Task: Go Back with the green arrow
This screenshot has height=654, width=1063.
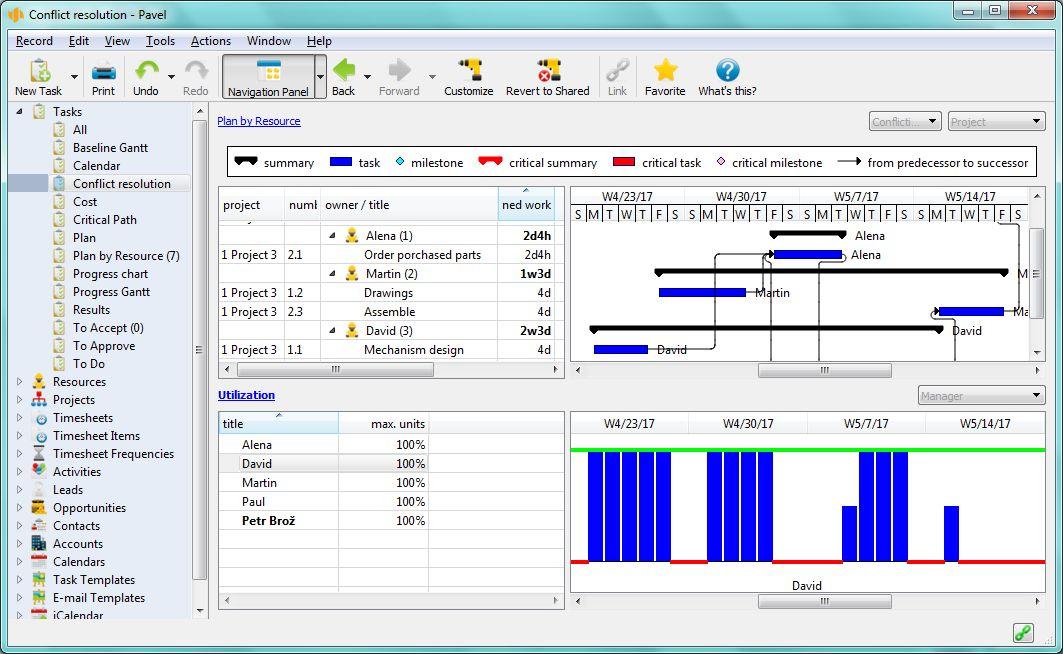Action: pos(344,70)
